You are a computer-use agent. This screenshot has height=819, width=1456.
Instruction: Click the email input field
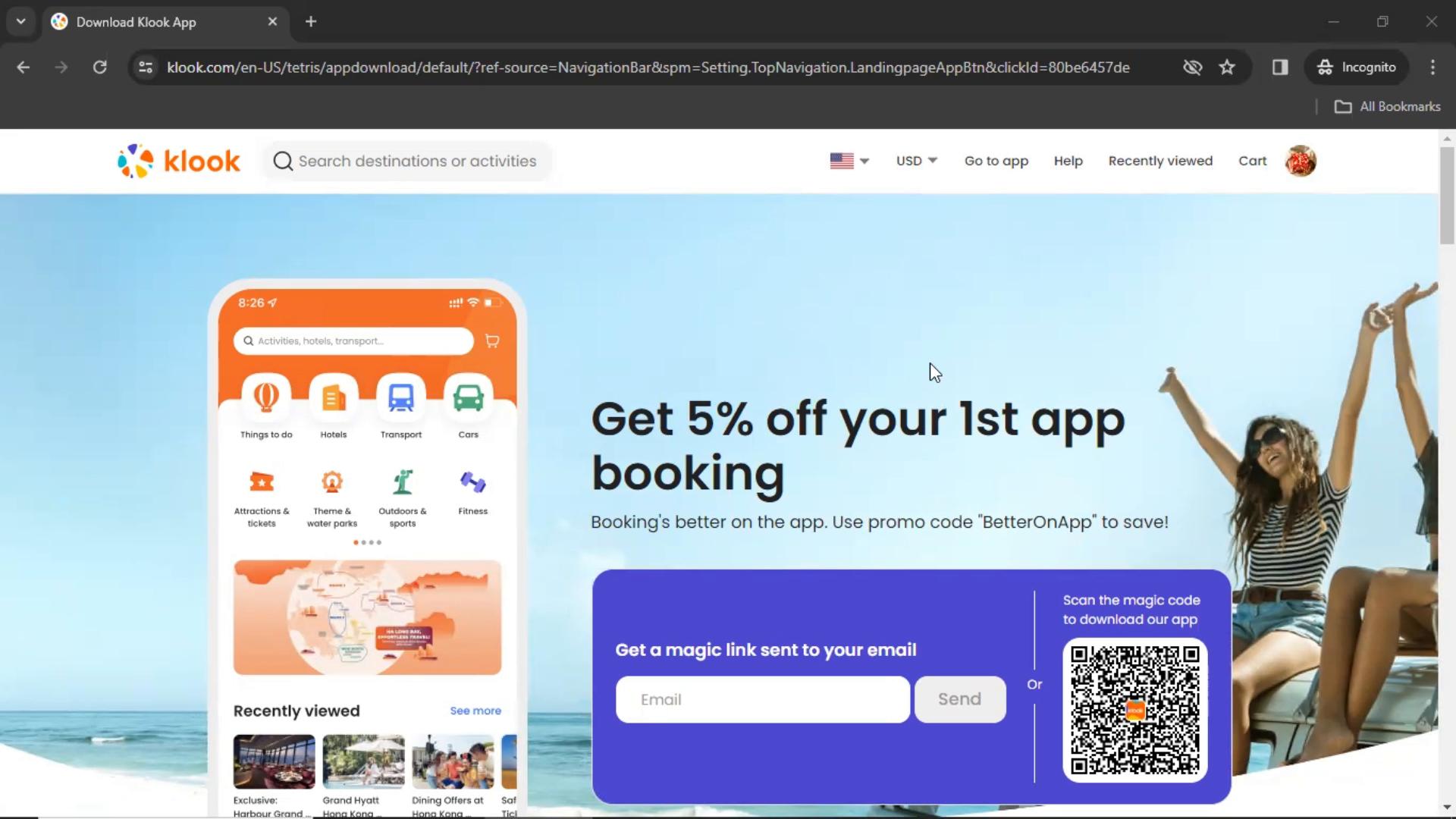tap(763, 699)
